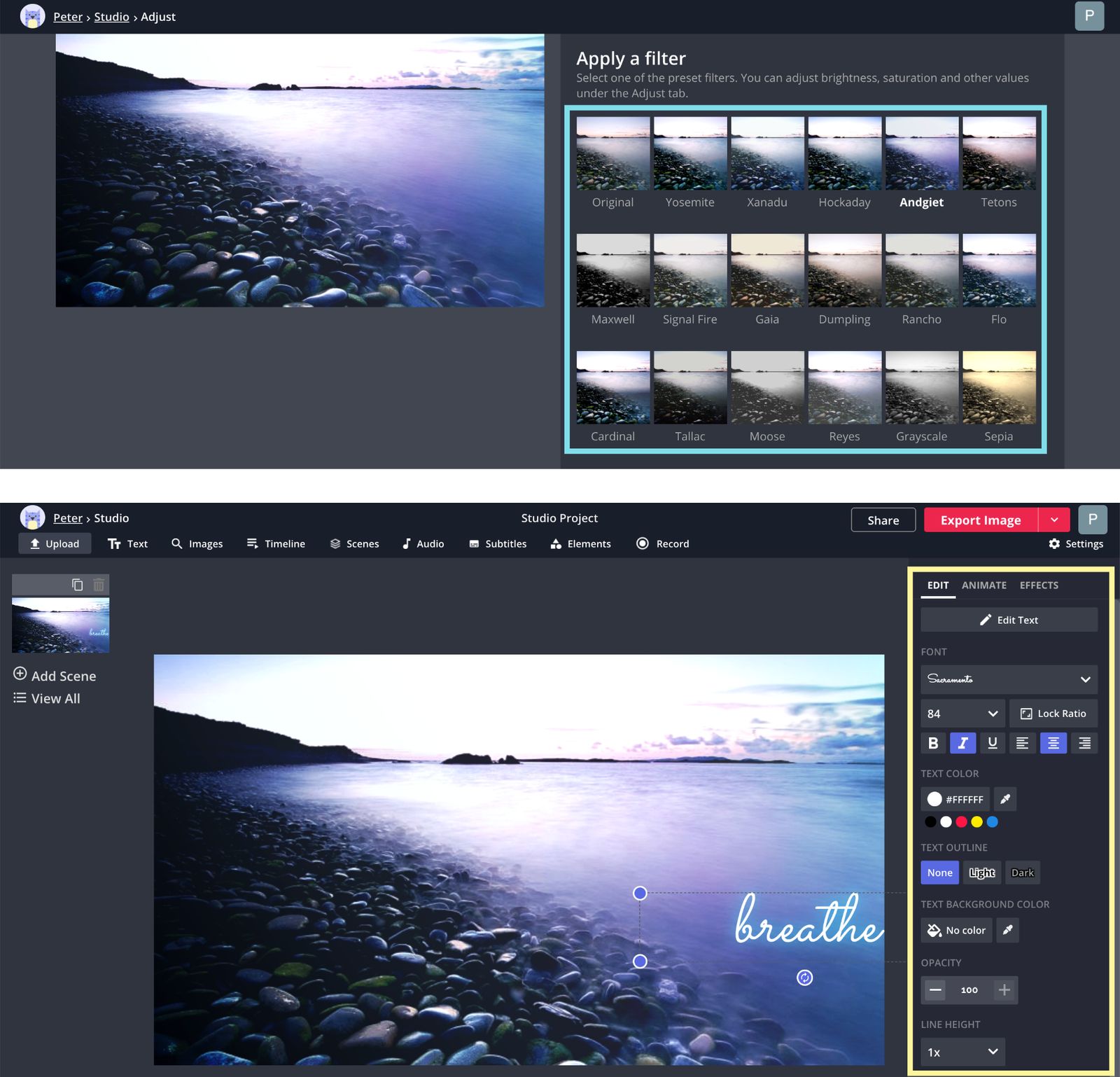The width and height of the screenshot is (1120, 1077).
Task: Open the Images panel
Action: tap(197, 543)
